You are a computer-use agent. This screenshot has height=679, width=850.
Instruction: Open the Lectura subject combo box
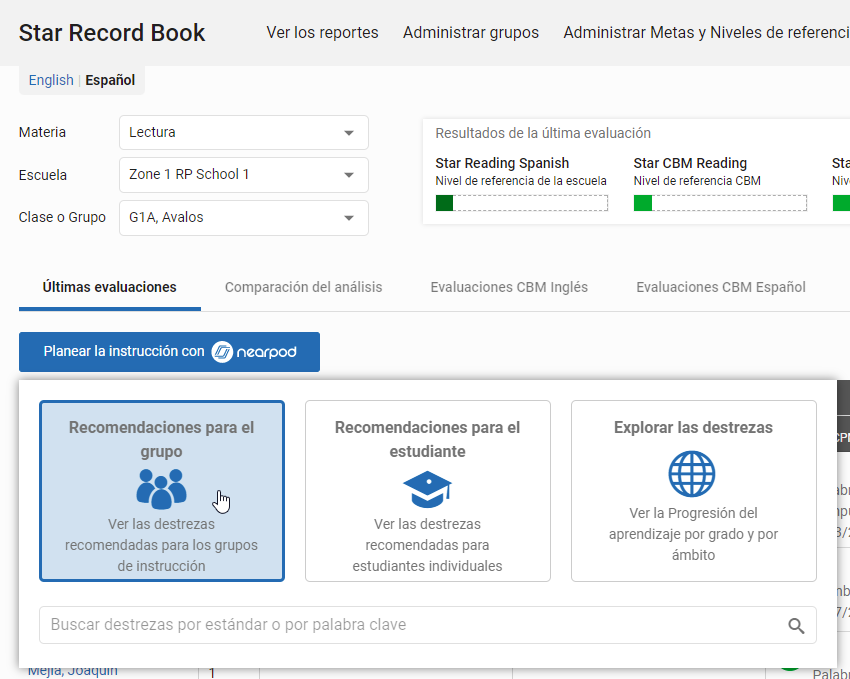pyautogui.click(x=244, y=132)
